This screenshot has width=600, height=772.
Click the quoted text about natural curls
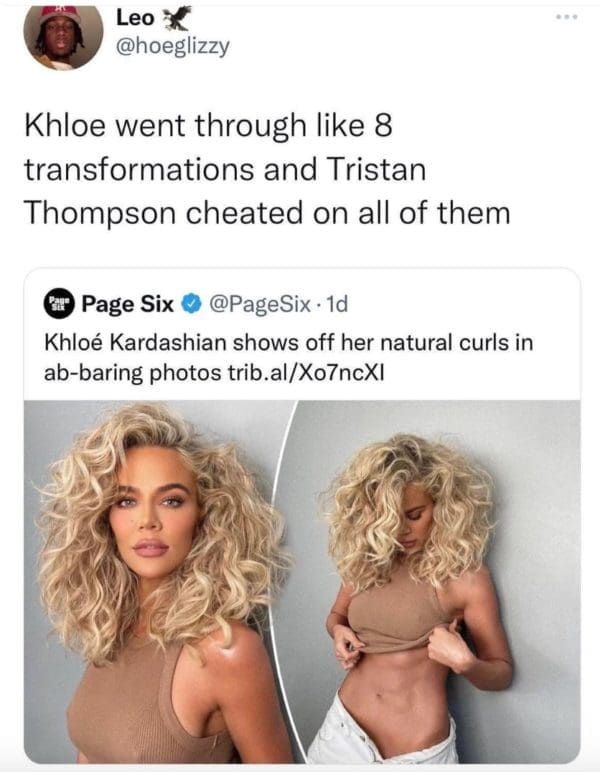[288, 357]
